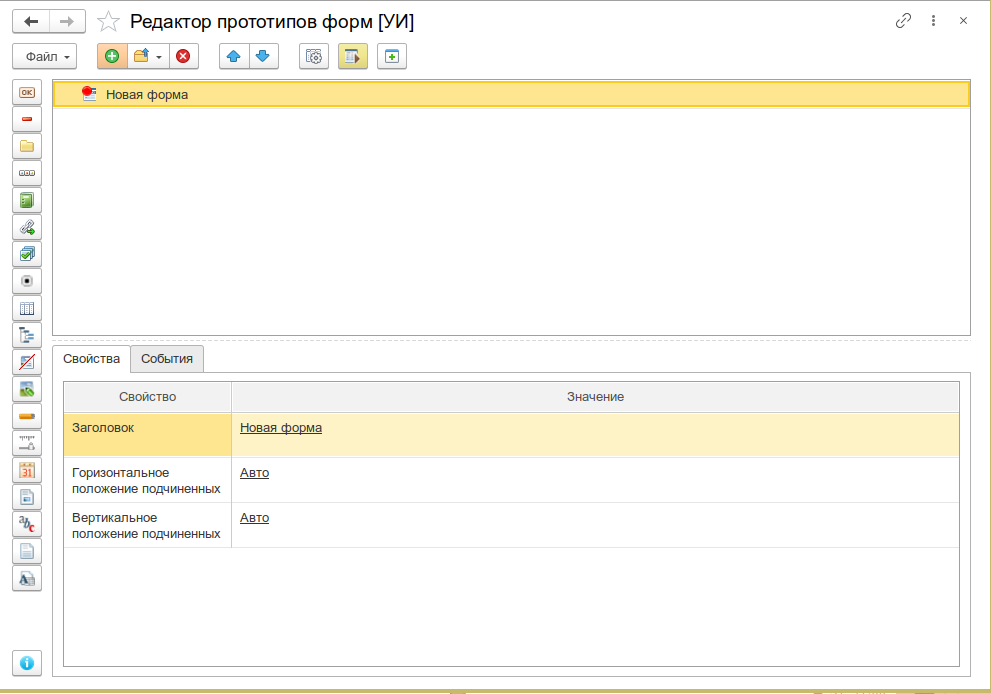
Task: Open the Файл dropdown menu
Action: tap(45, 56)
